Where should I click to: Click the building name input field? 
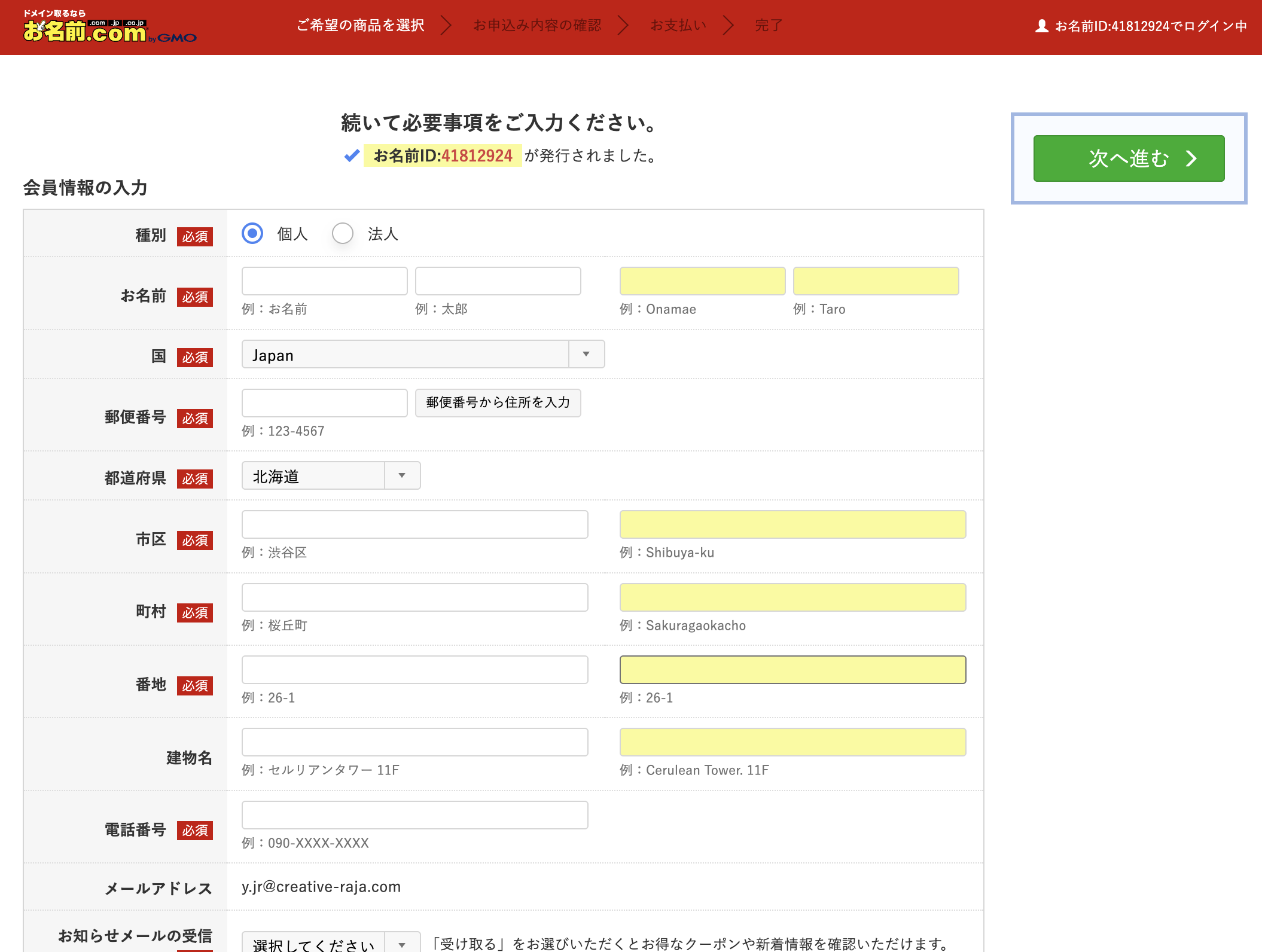click(x=414, y=742)
